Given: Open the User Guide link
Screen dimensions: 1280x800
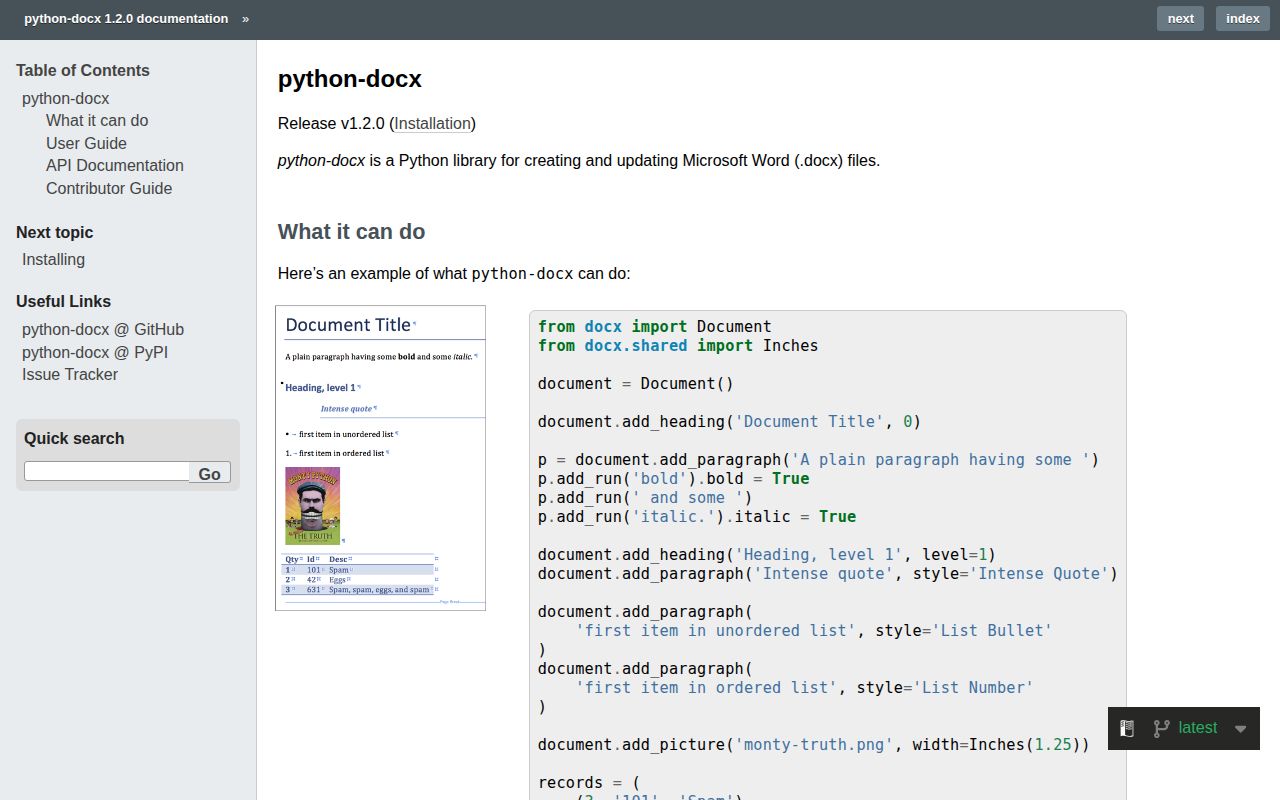Looking at the screenshot, I should (86, 143).
